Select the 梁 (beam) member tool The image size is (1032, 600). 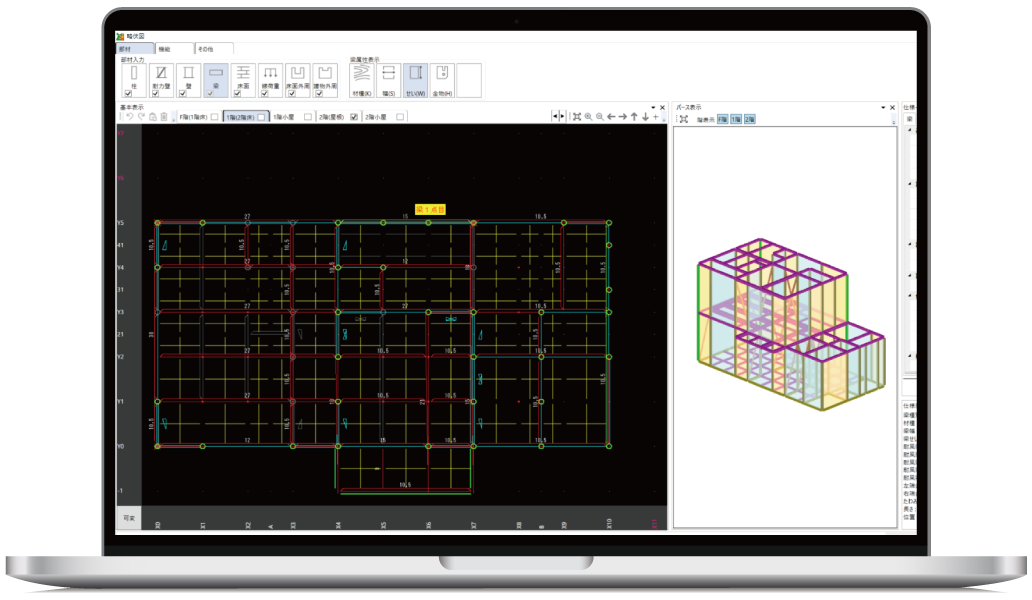click(x=215, y=74)
